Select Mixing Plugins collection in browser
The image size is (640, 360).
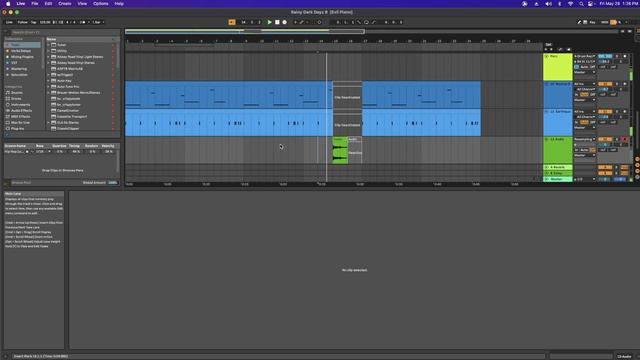[22, 57]
